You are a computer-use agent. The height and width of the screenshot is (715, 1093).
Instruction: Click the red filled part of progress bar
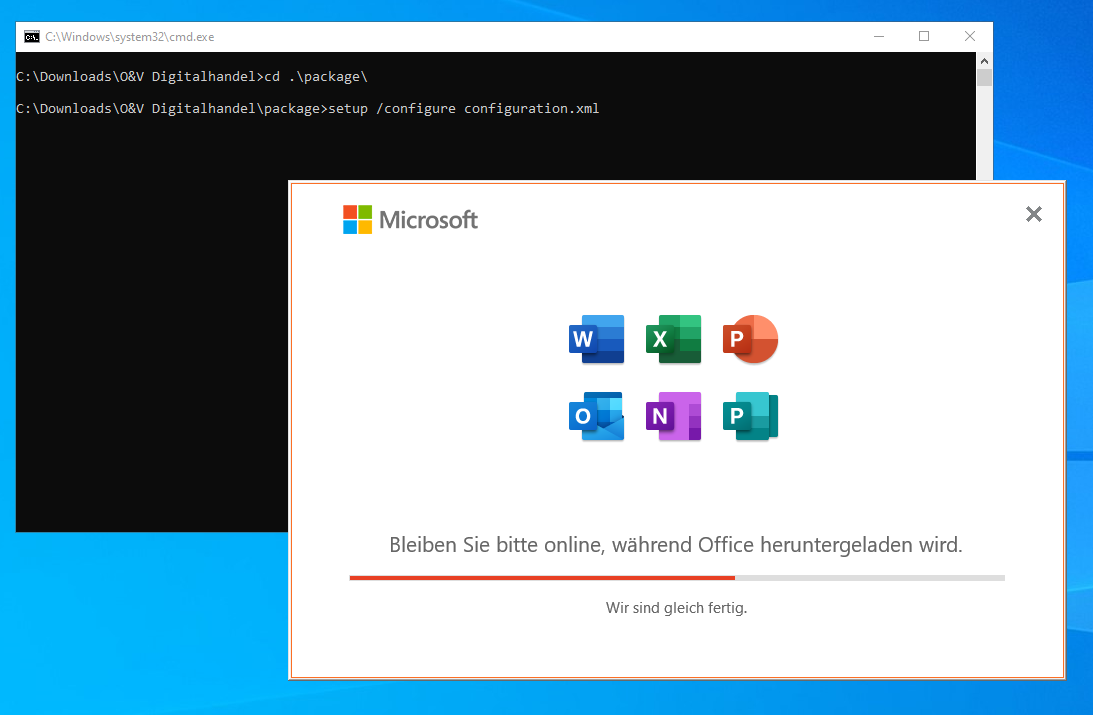click(x=541, y=577)
